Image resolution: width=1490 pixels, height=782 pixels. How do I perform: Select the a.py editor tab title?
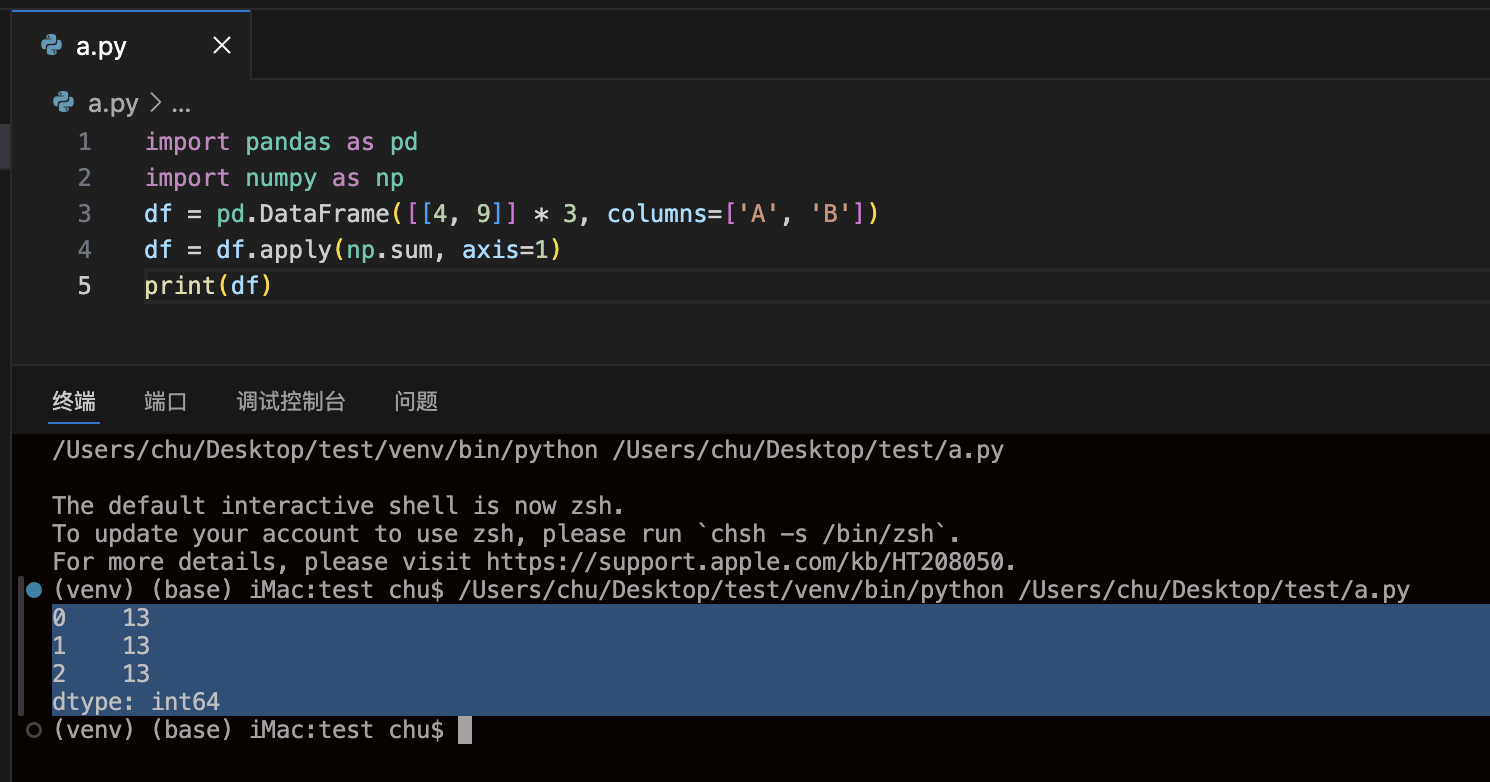pyautogui.click(x=101, y=47)
